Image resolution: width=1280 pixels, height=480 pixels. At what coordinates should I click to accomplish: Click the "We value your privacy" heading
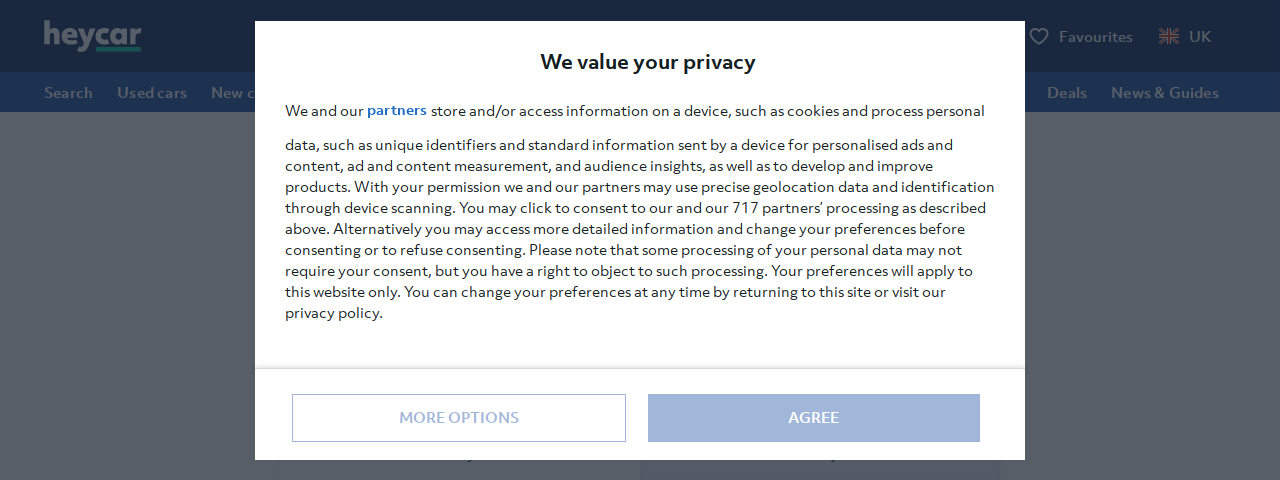(647, 62)
